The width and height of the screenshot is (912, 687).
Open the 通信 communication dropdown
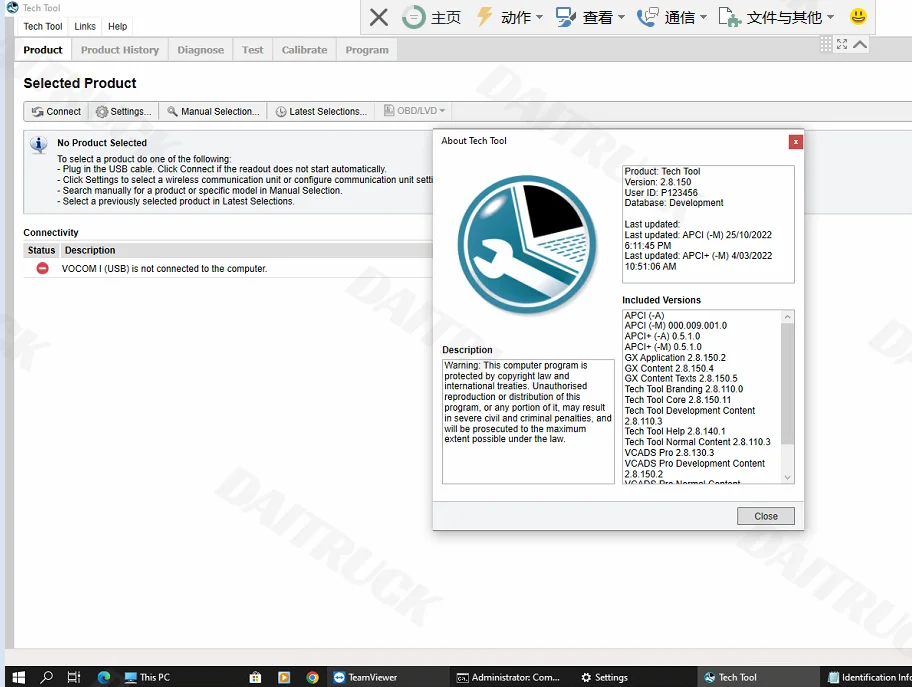tap(672, 17)
